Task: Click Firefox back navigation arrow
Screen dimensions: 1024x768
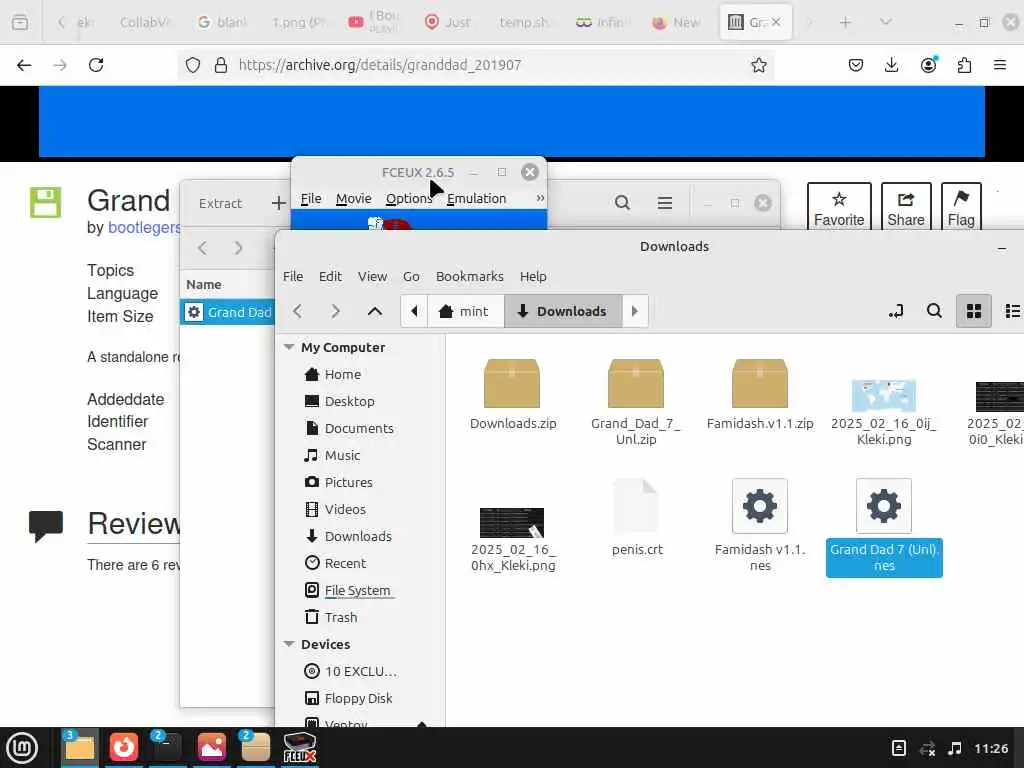Action: 24,65
